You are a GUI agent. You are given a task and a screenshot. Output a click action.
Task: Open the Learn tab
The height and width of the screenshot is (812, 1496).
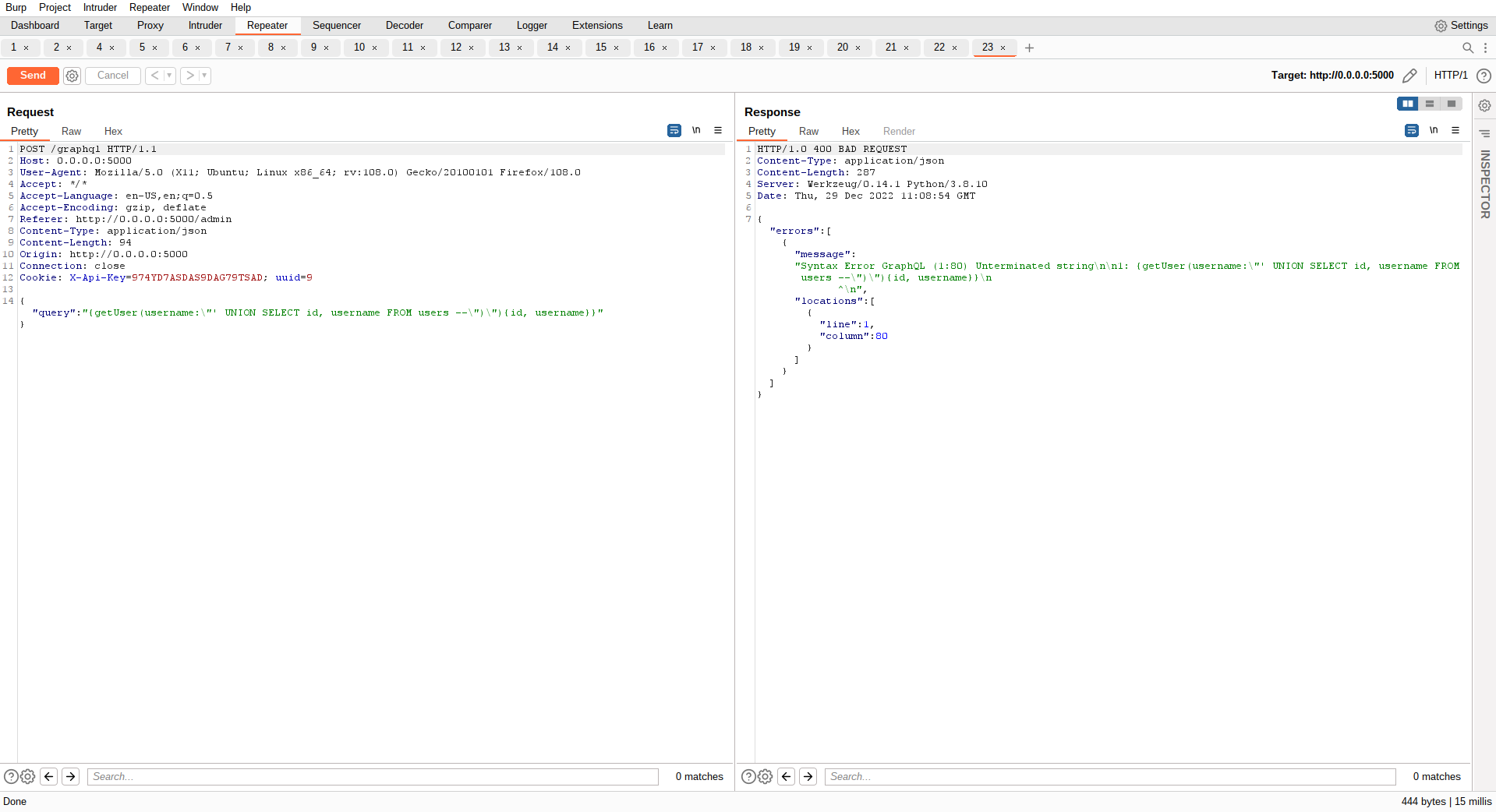tap(660, 26)
